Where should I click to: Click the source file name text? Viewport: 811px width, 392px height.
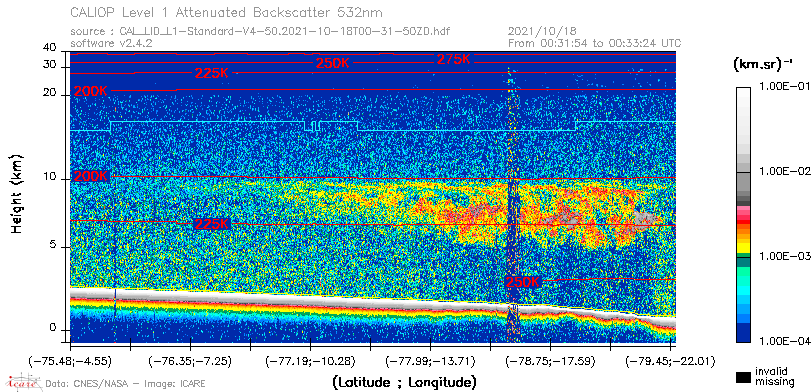[260, 32]
